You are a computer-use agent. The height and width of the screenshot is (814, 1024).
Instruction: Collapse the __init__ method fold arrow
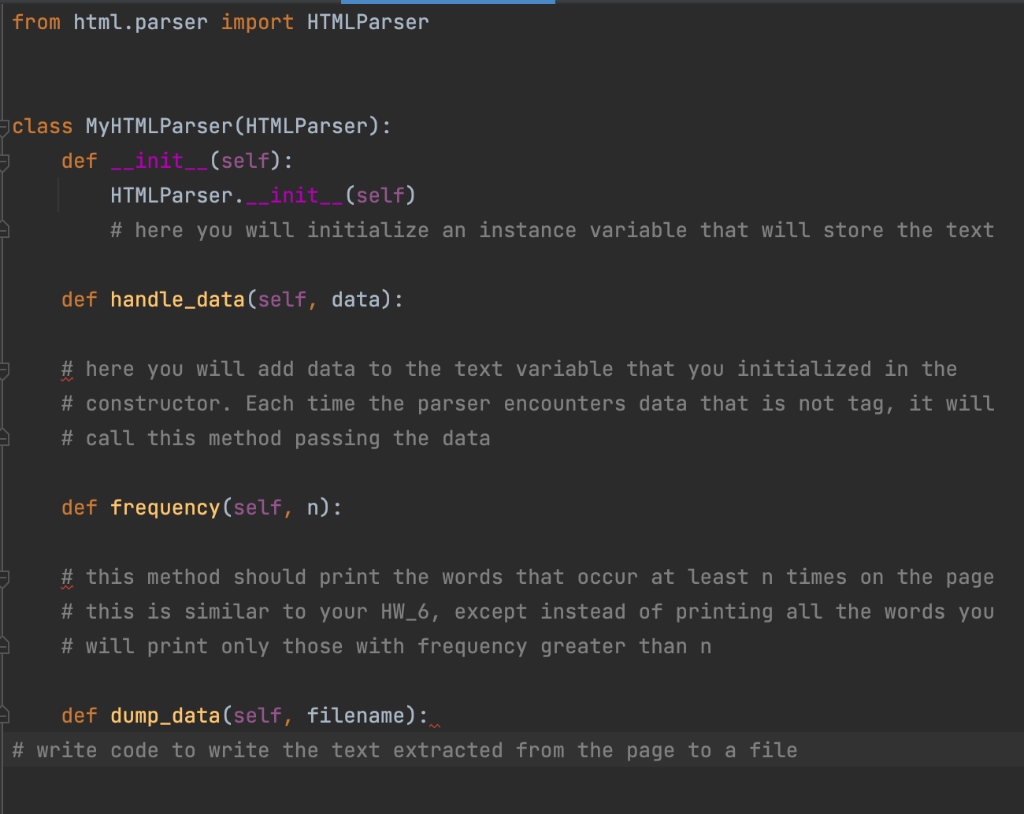point(5,160)
